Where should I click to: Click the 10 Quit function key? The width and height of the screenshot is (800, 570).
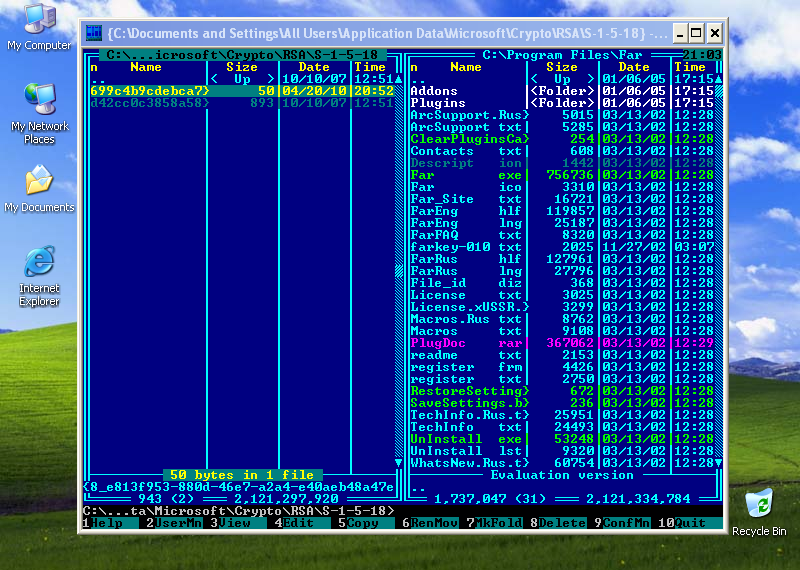690,523
